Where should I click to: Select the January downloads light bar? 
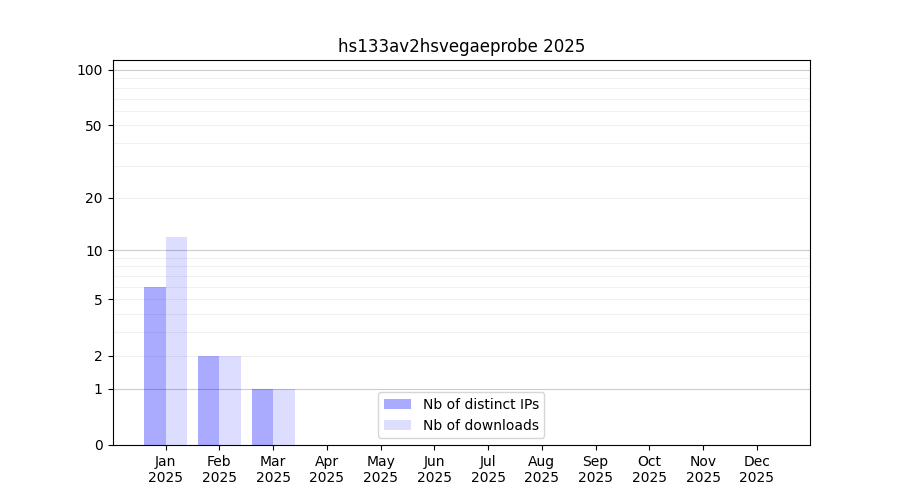point(177,341)
